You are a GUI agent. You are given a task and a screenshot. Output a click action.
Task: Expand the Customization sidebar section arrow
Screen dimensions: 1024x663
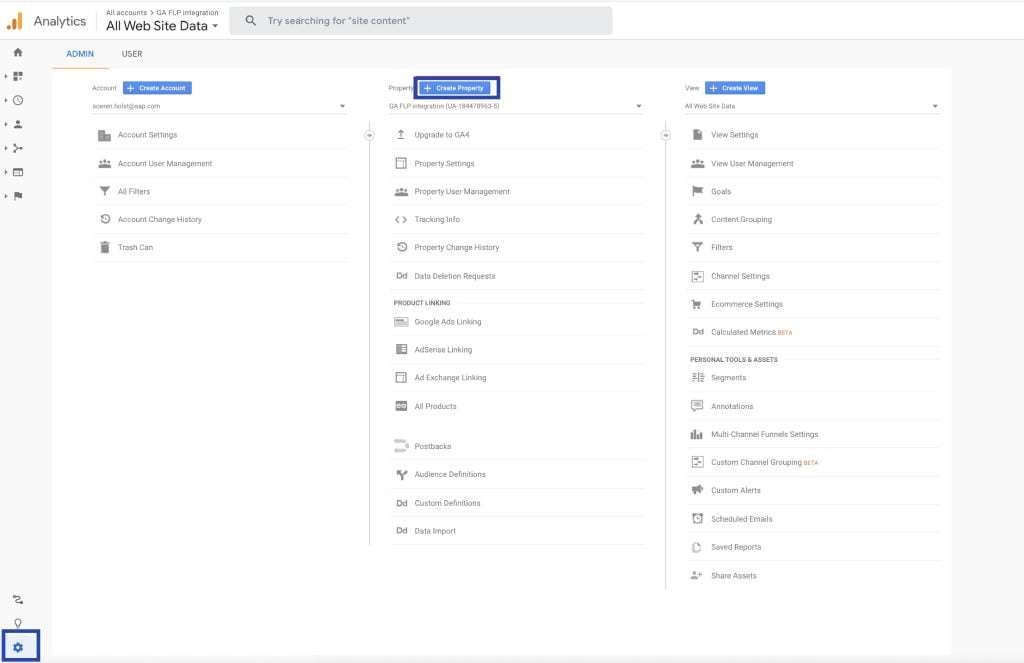click(6, 76)
